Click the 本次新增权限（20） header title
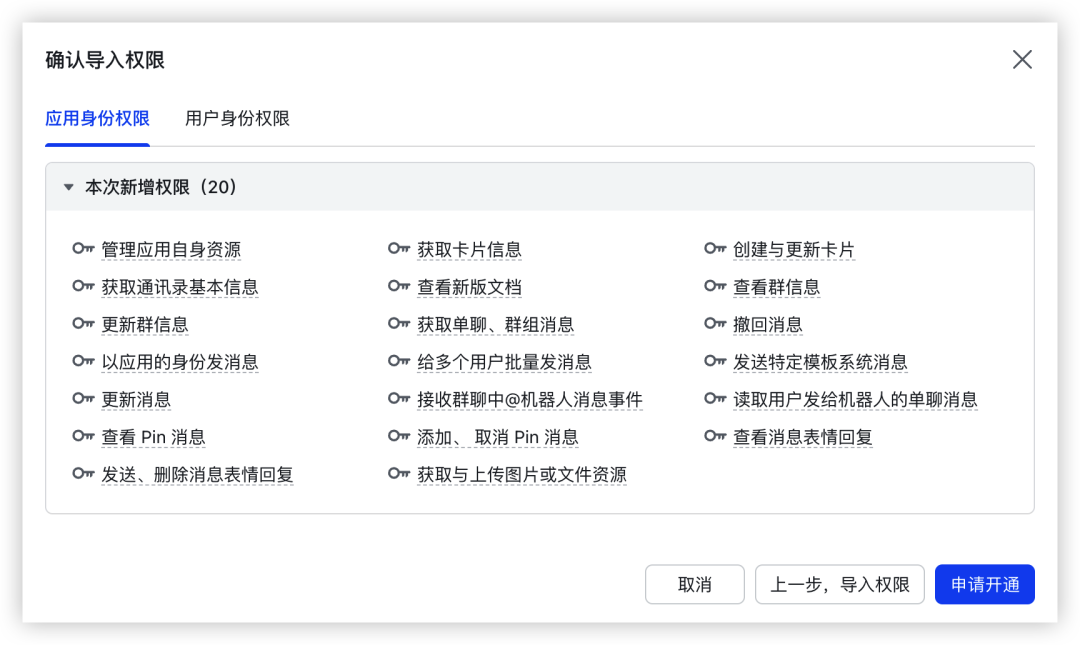 tap(161, 187)
